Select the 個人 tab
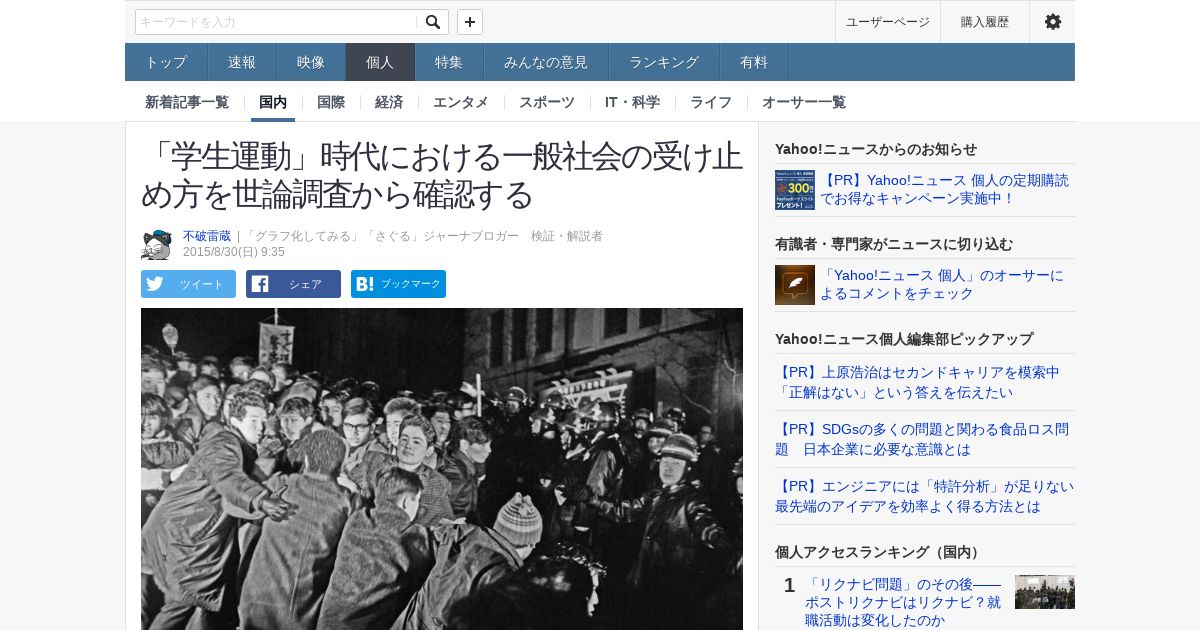Screen dimensions: 1200x630 (x=380, y=62)
